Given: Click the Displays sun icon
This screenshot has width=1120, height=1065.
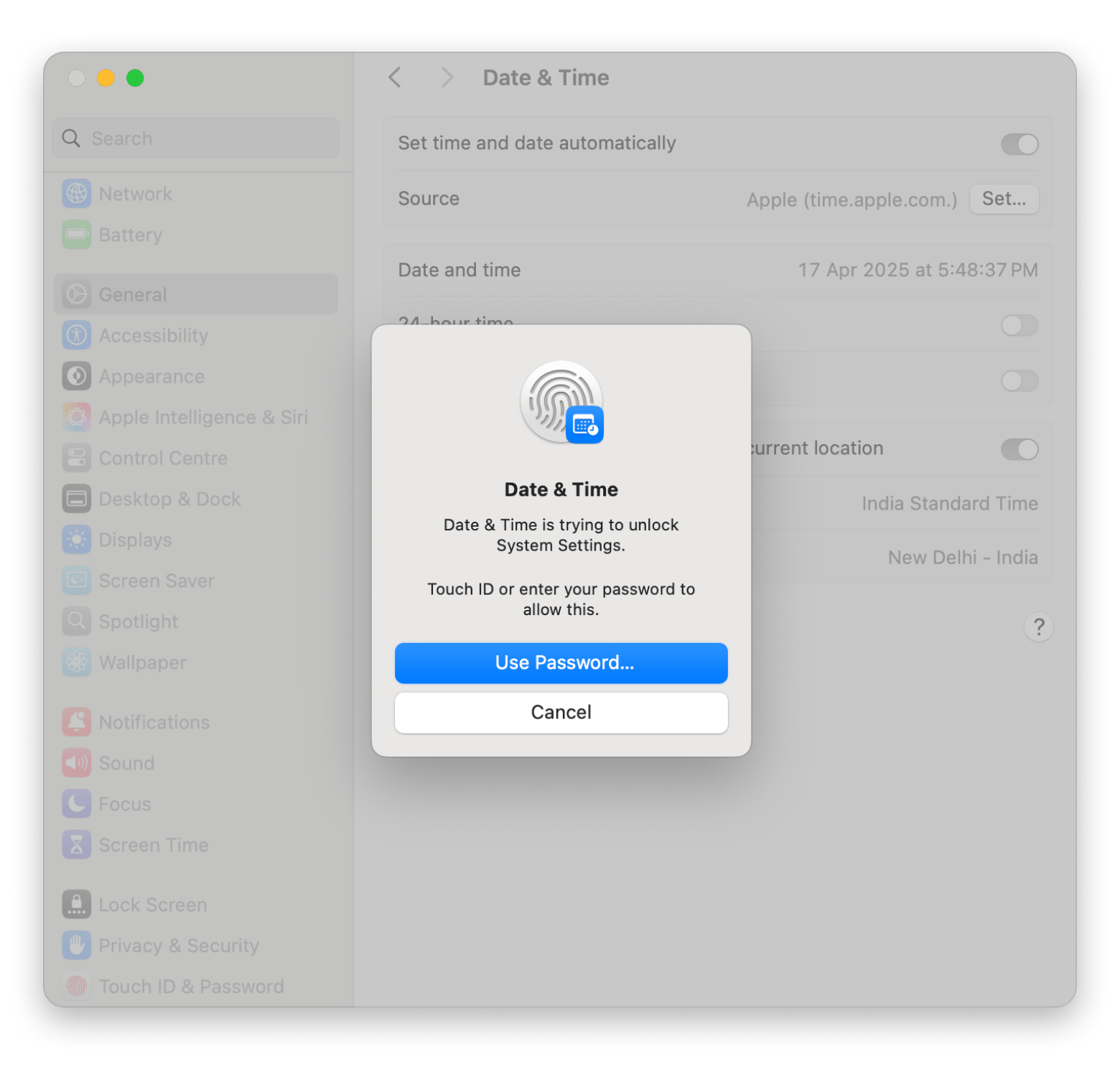Looking at the screenshot, I should pyautogui.click(x=76, y=540).
